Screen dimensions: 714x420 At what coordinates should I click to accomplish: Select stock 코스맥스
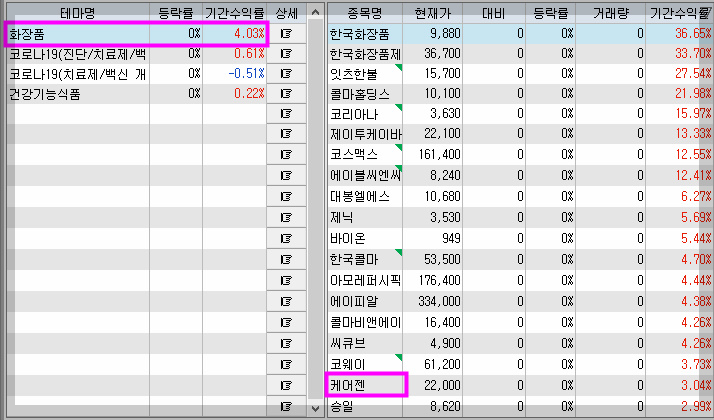(x=354, y=154)
